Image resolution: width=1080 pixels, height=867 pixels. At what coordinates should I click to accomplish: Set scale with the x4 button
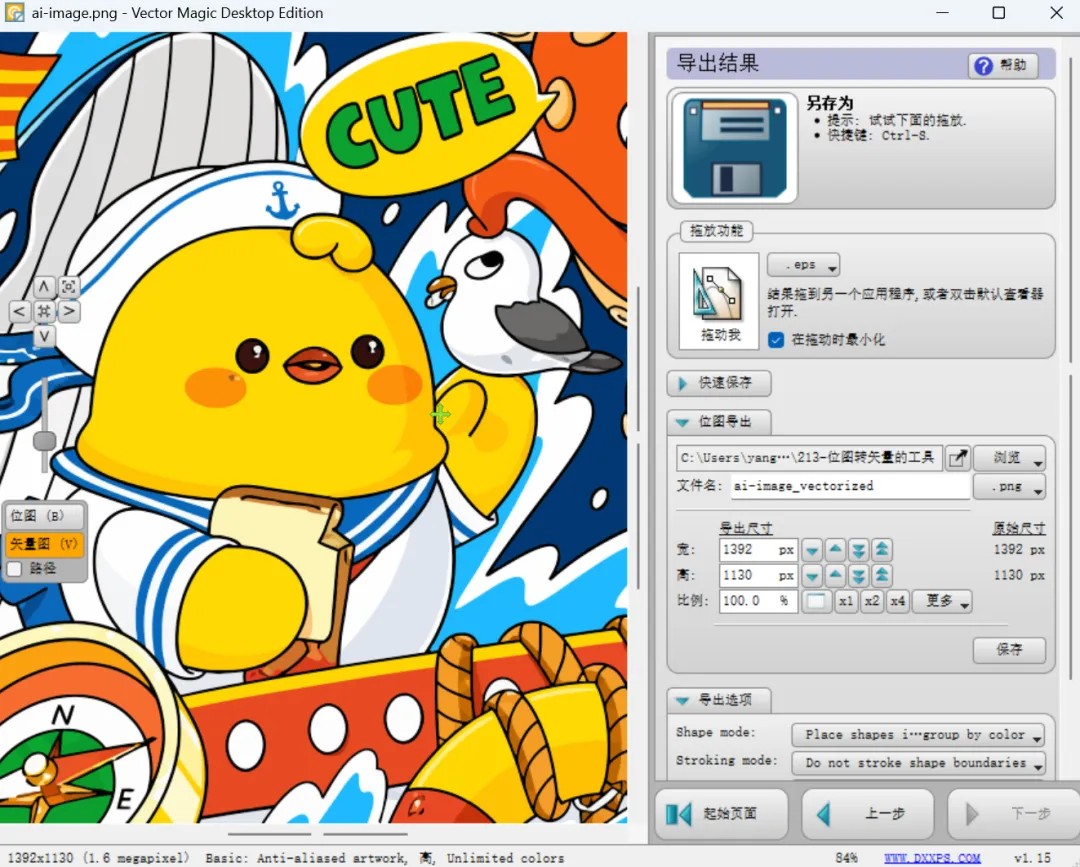click(897, 601)
